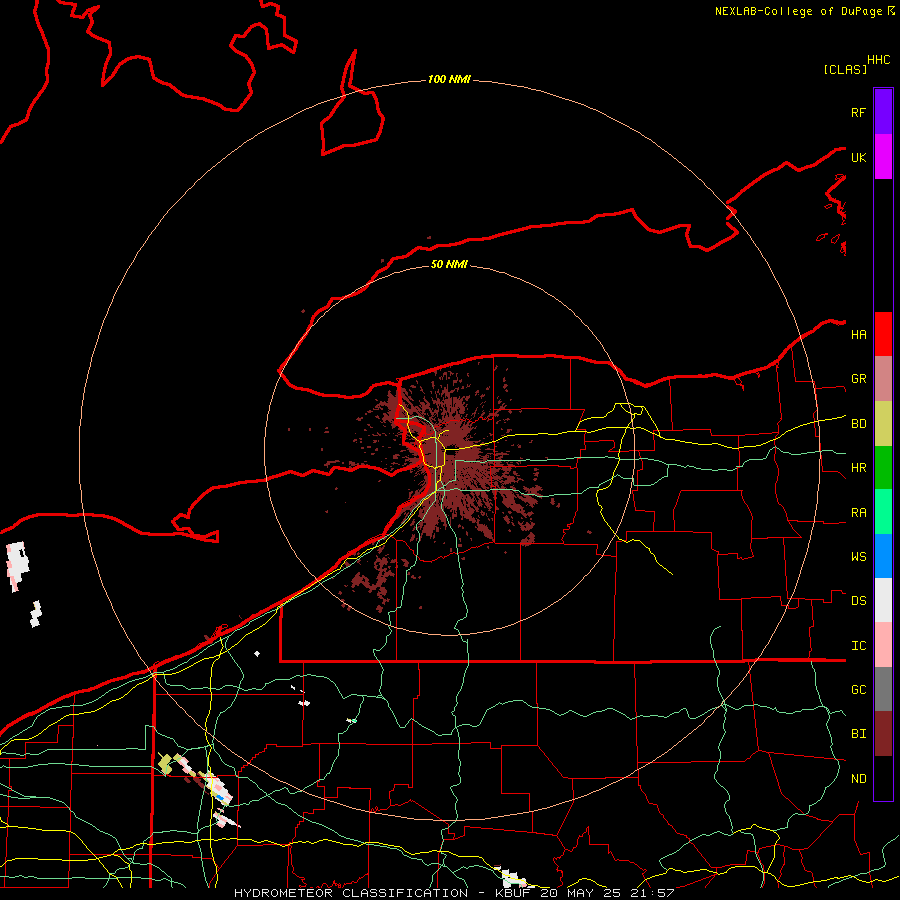
Task: Click the RA legend label
Action: click(858, 513)
